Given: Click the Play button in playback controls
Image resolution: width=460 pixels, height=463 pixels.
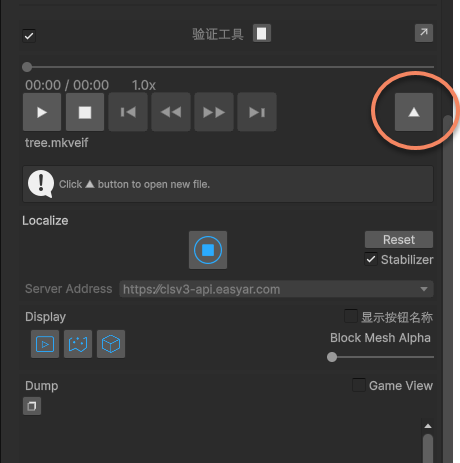Looking at the screenshot, I should click(x=42, y=112).
